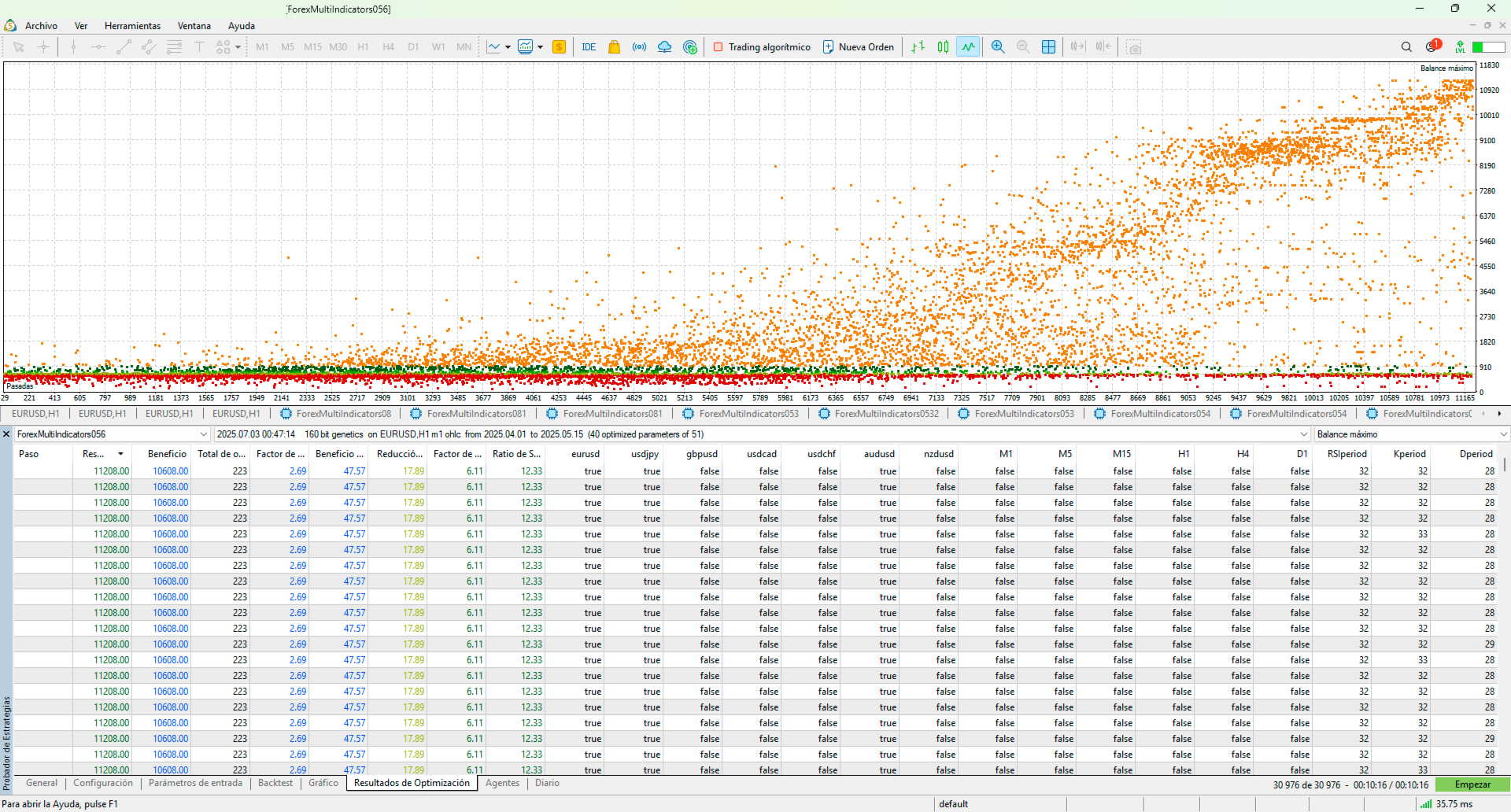Click the tile windows grid icon
1511x812 pixels.
[1048, 47]
